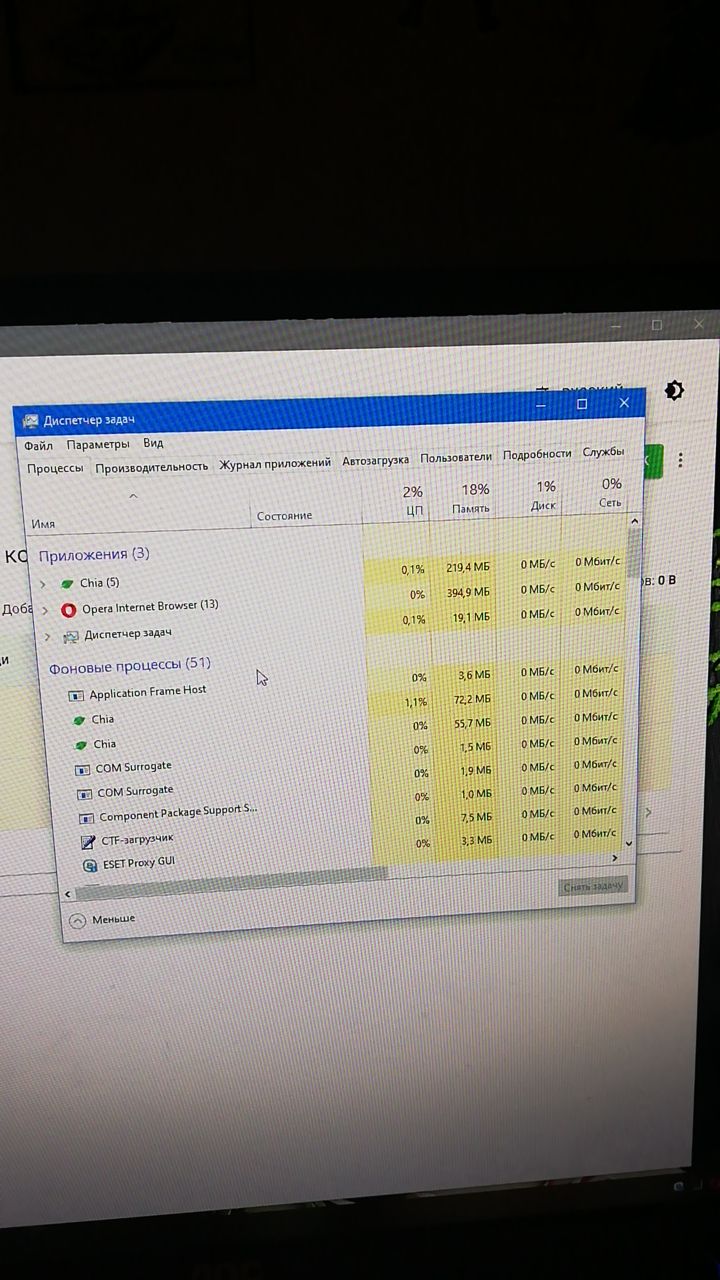The image size is (720, 1280).
Task: Expand the Opera Internet Browser (13) group
Action: click(45, 609)
